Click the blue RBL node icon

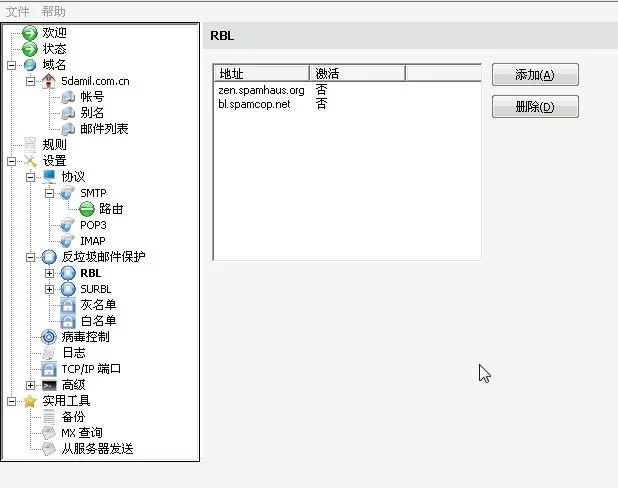point(68,273)
